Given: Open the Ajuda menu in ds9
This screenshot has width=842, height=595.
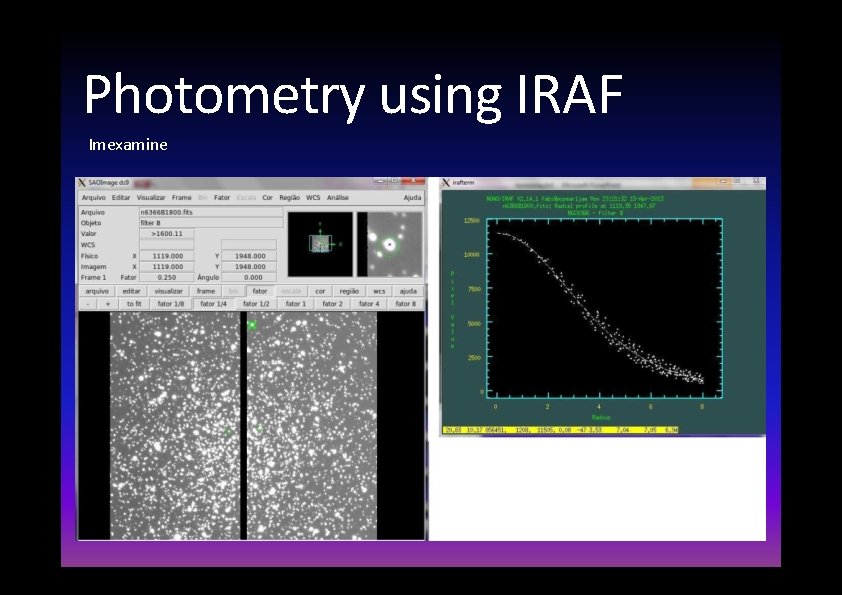Looking at the screenshot, I should 412,198.
